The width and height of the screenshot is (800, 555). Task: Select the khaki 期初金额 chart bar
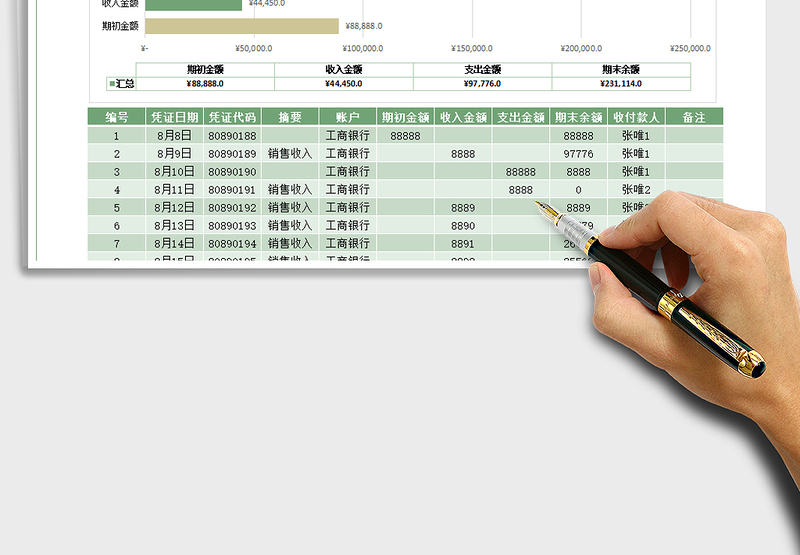tap(241, 27)
